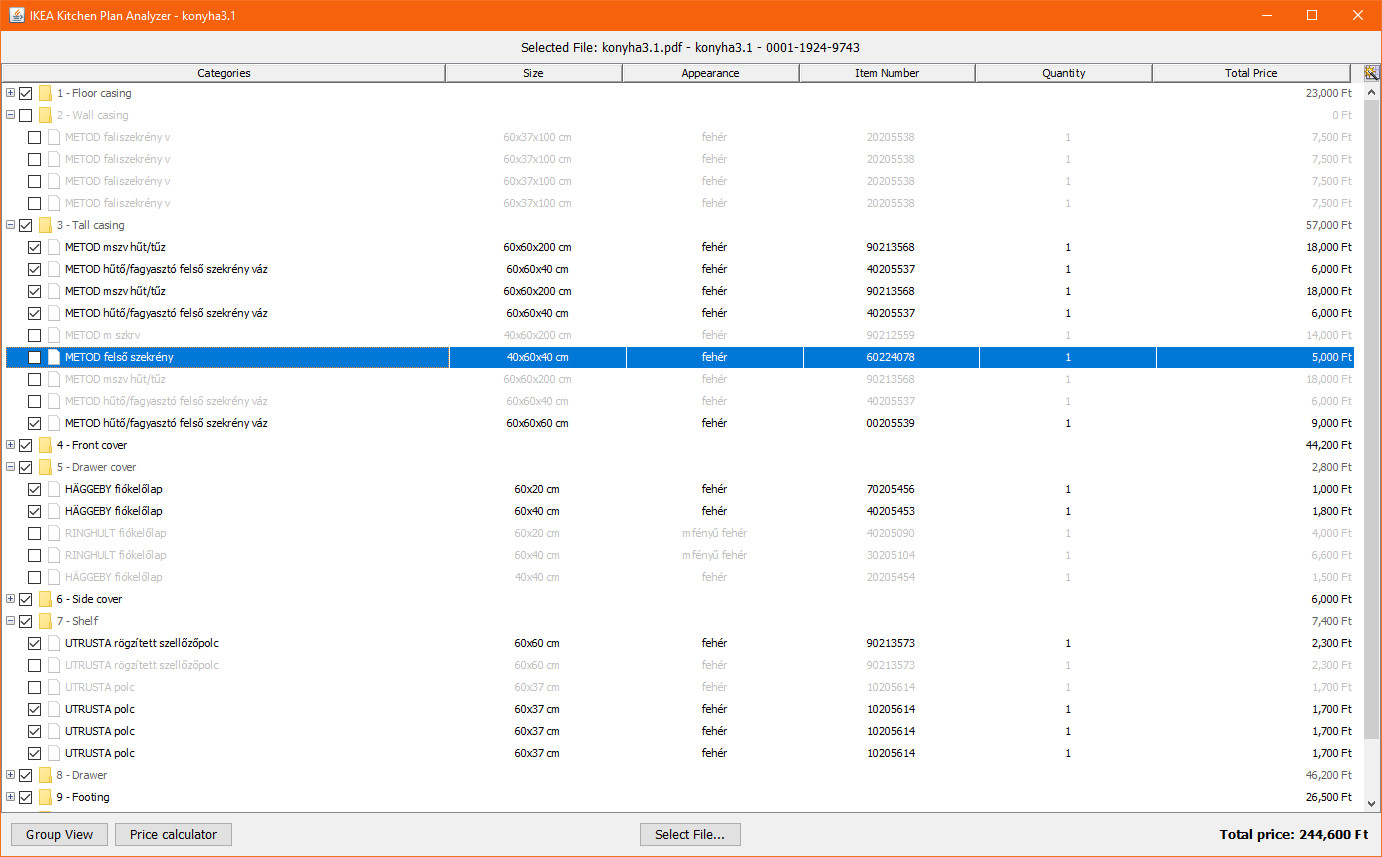The width and height of the screenshot is (1382, 857).
Task: Click the 40x60x200 cm size cell
Action: pyautogui.click(x=537, y=335)
